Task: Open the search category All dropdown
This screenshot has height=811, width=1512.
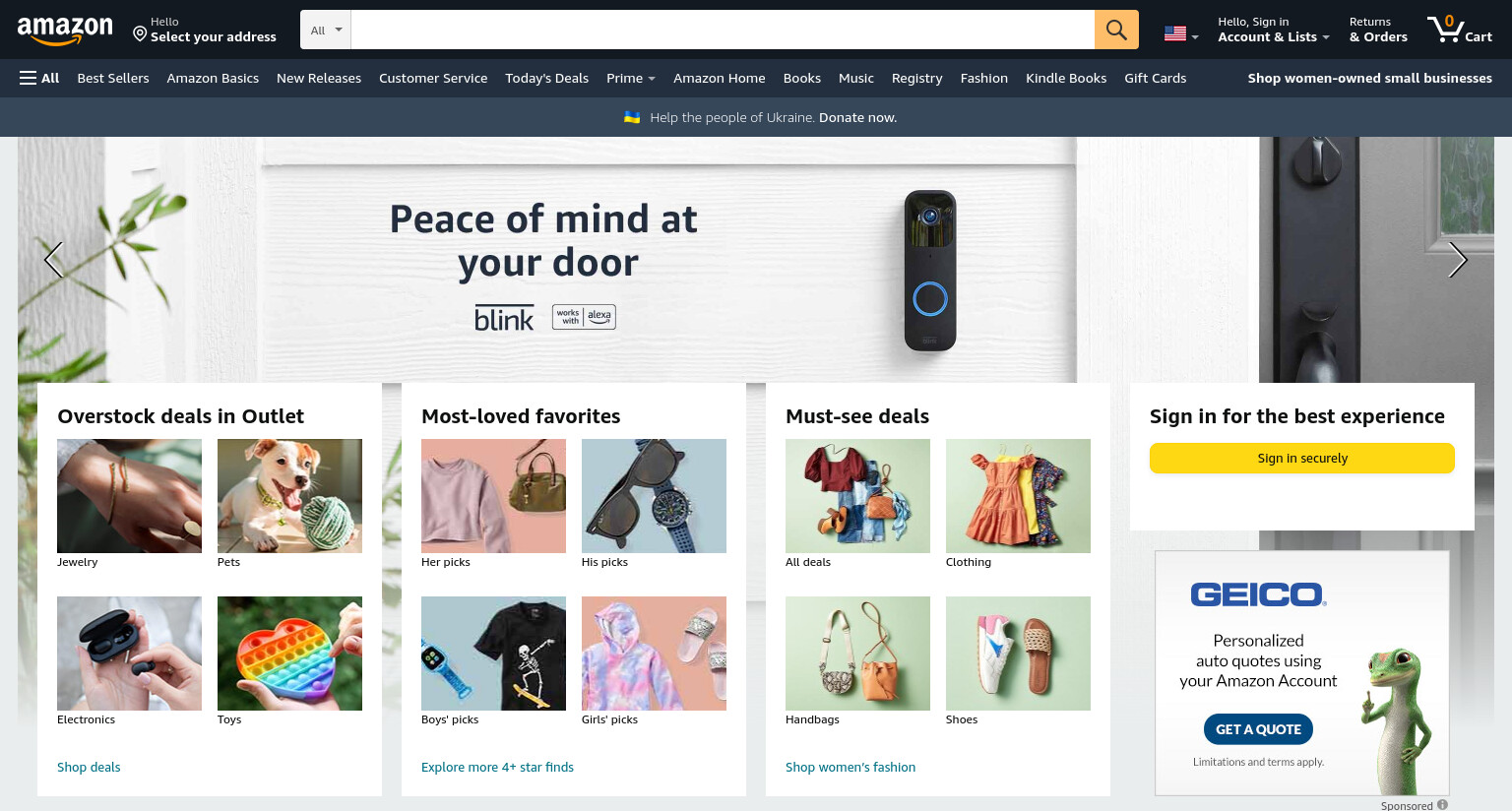Action: point(326,30)
